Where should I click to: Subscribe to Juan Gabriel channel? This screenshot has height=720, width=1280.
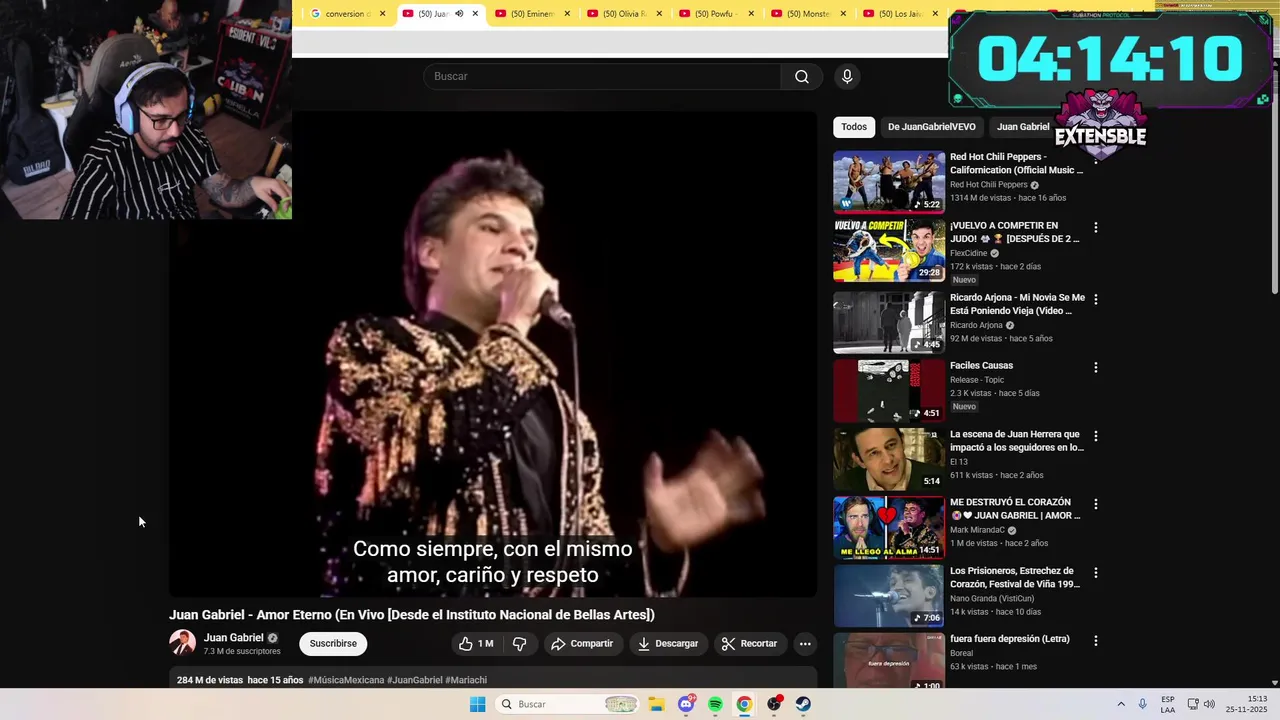(x=333, y=644)
